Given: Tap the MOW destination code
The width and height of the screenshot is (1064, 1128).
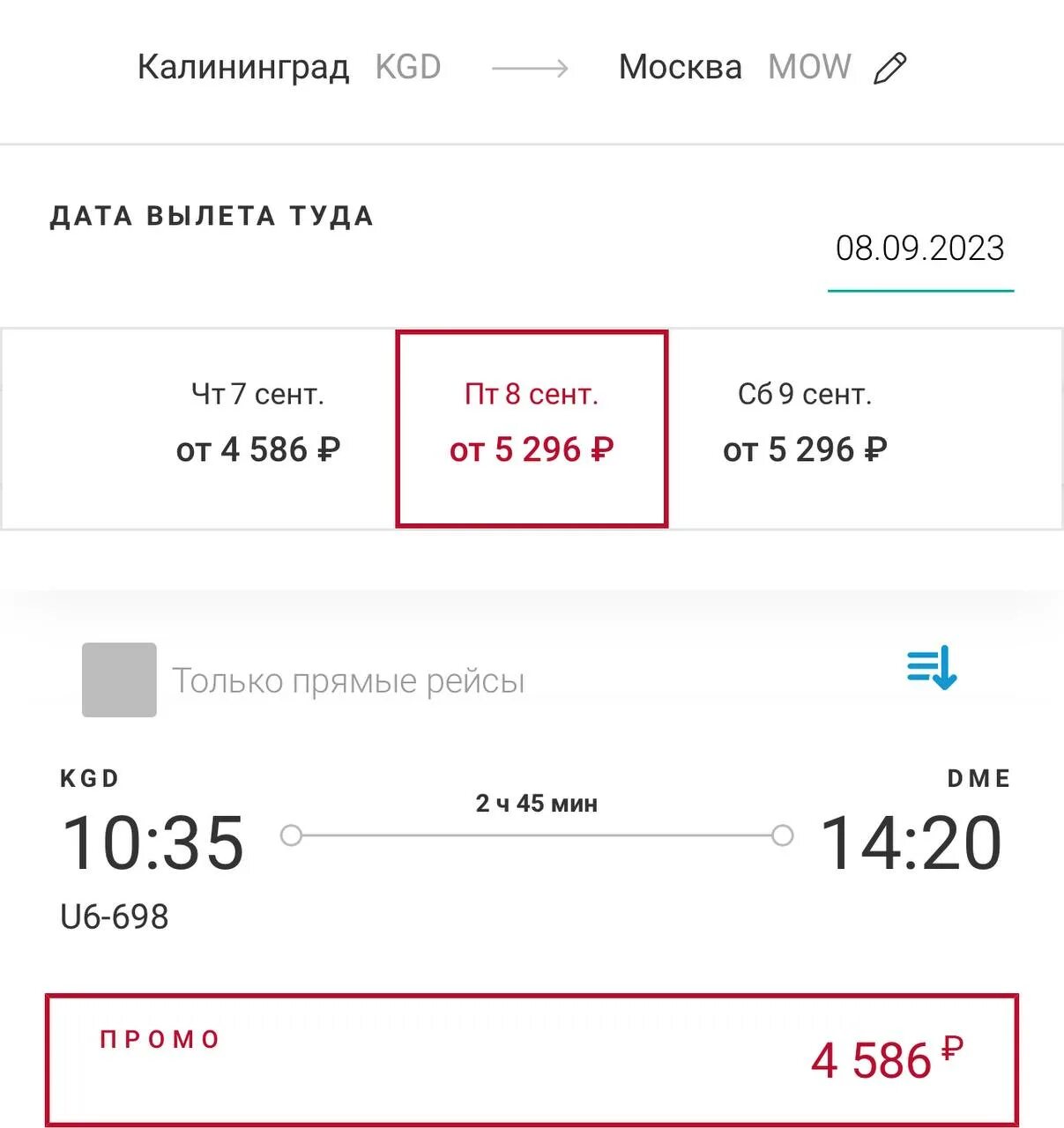Looking at the screenshot, I should [x=809, y=68].
